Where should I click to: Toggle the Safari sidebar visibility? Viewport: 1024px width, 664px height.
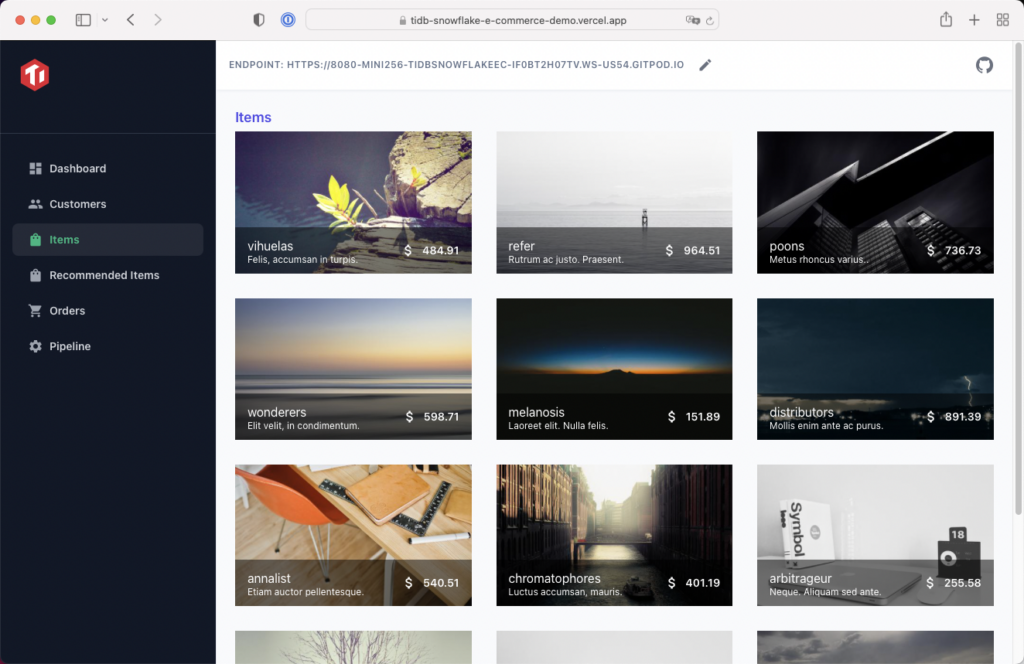click(x=83, y=19)
